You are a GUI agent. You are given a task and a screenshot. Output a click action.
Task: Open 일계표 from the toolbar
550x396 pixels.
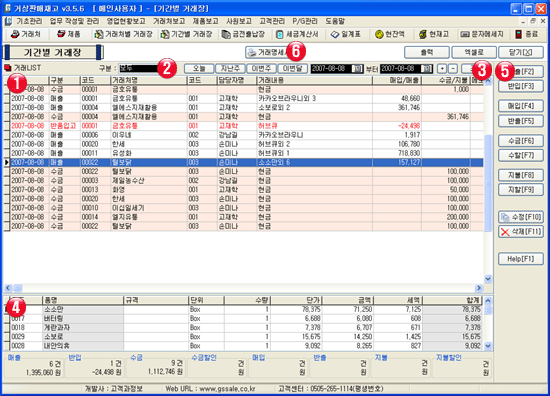tap(346, 34)
